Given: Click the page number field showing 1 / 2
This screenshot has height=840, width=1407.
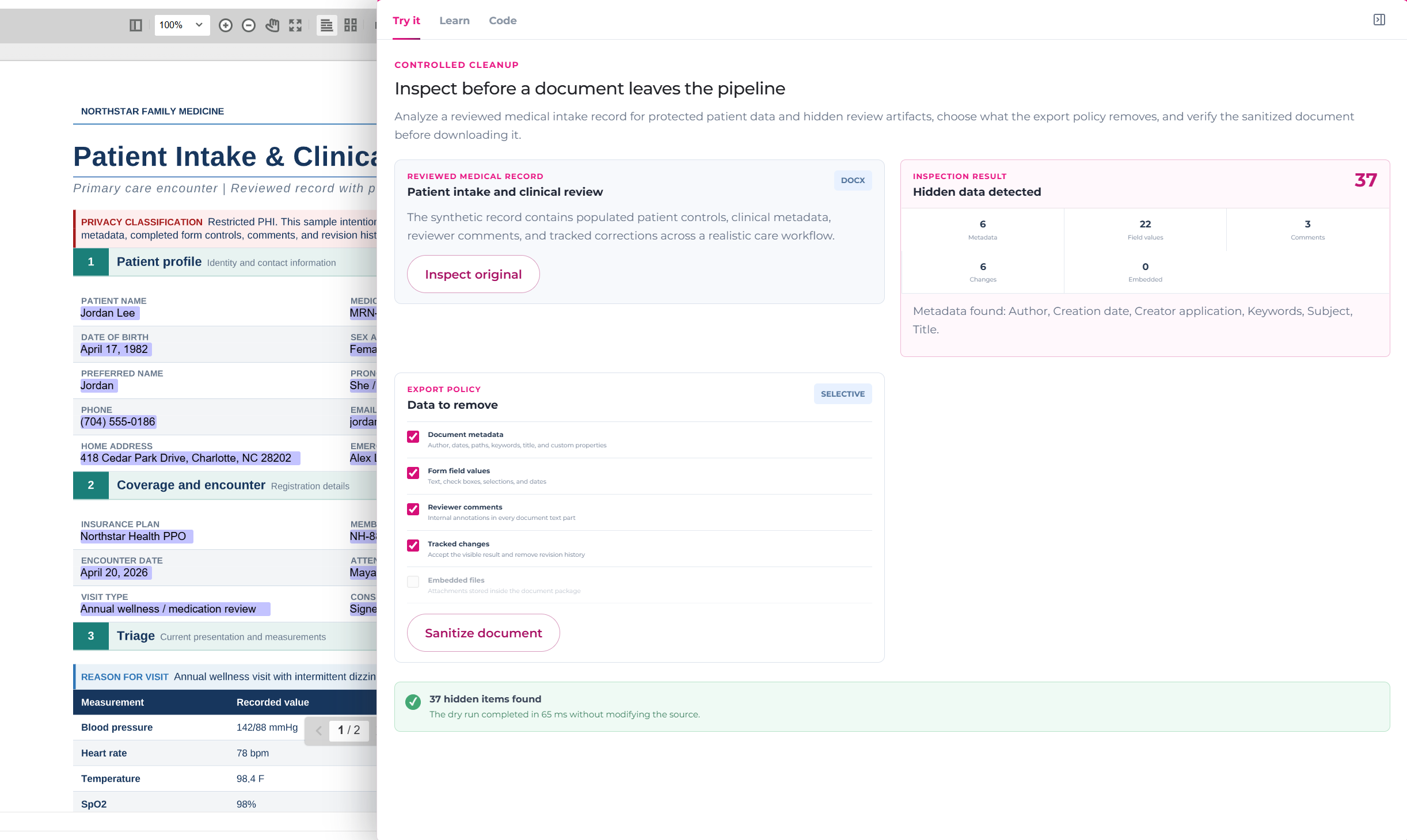Looking at the screenshot, I should pos(349,730).
